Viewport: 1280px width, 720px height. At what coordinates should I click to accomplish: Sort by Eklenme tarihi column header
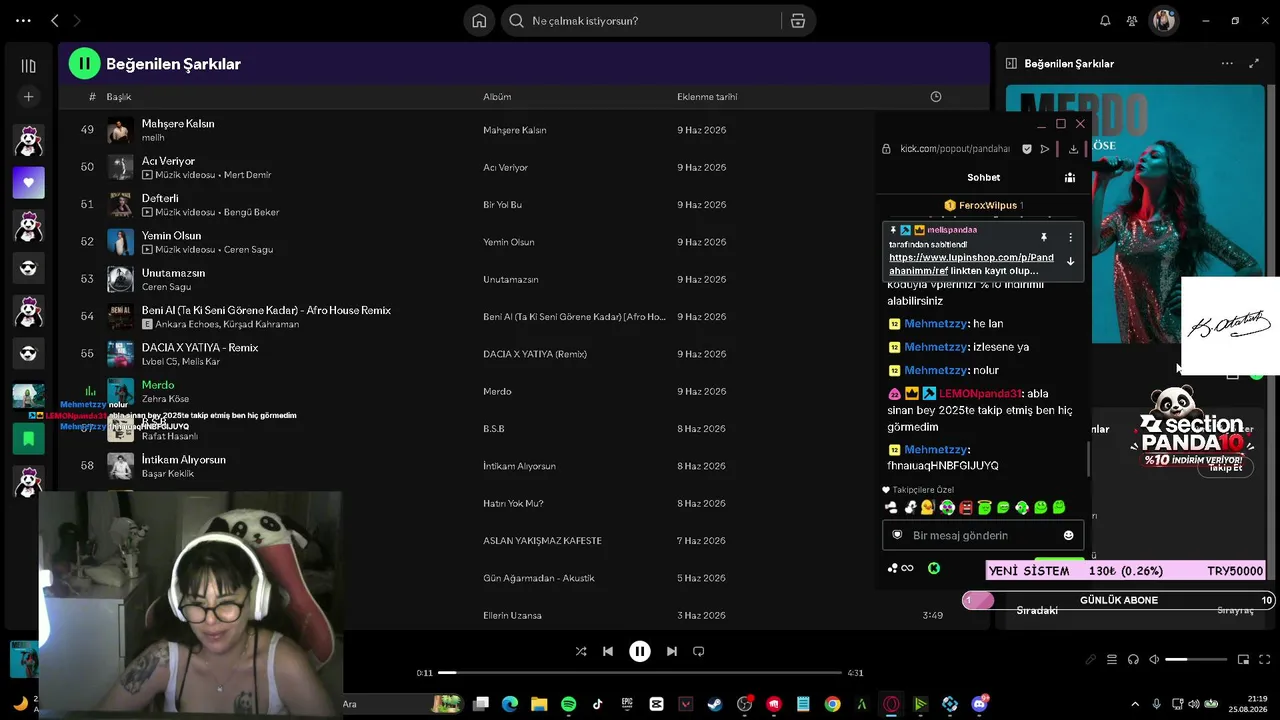click(x=707, y=97)
